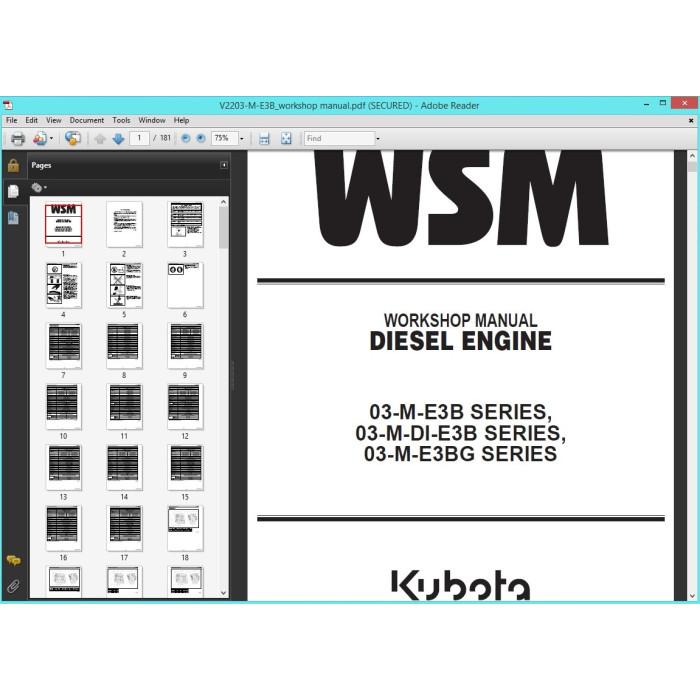Click the email/share document icon
The width and height of the screenshot is (700, 700).
(x=40, y=139)
